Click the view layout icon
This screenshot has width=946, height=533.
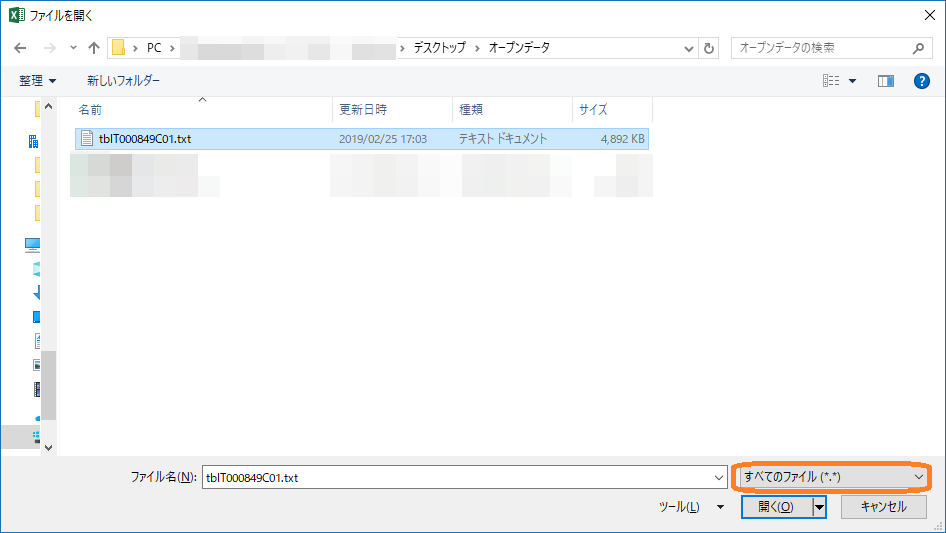click(x=830, y=81)
